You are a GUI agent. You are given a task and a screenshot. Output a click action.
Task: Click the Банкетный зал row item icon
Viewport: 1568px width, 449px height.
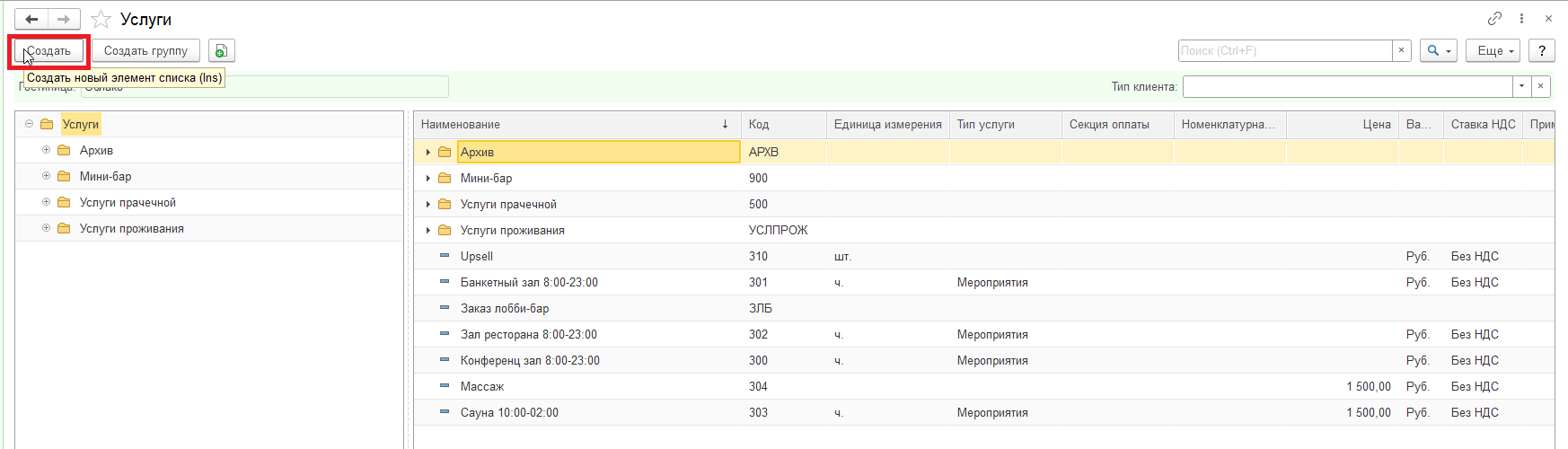pos(445,282)
